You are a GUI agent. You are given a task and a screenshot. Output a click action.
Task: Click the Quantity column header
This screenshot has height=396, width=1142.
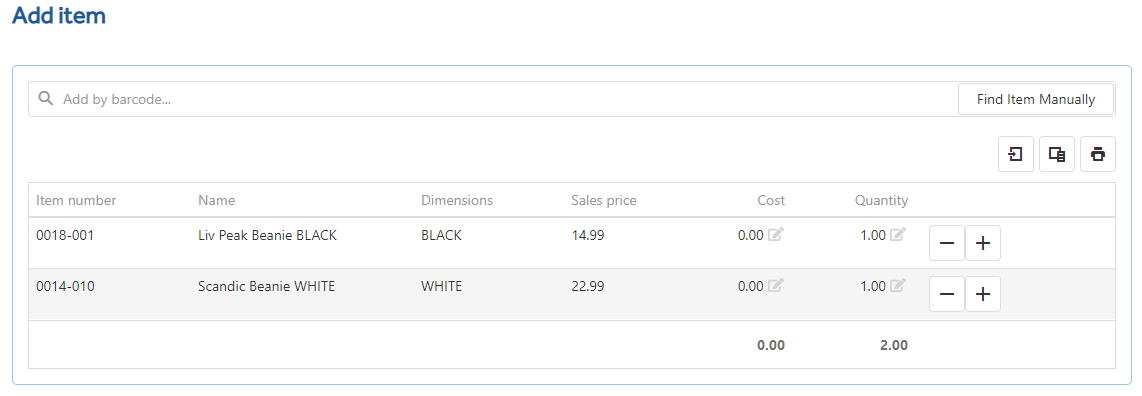pos(881,200)
